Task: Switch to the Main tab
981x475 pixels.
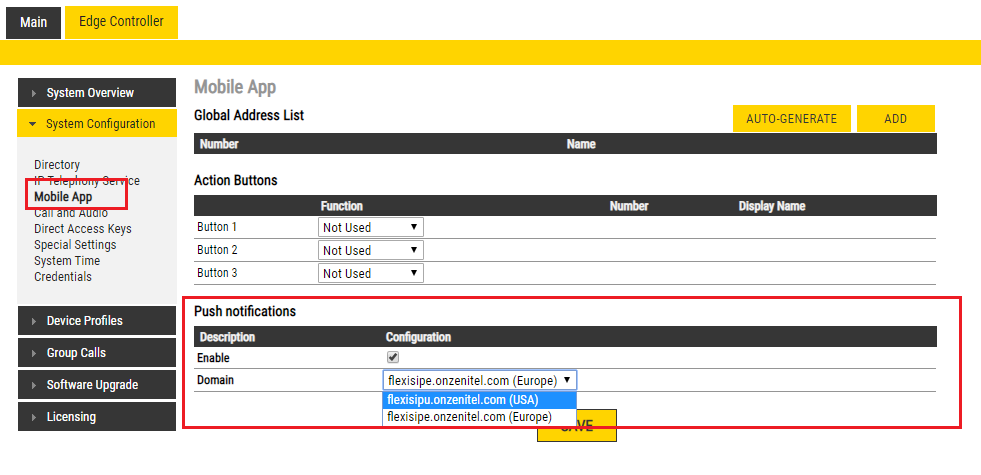Action: 33,22
